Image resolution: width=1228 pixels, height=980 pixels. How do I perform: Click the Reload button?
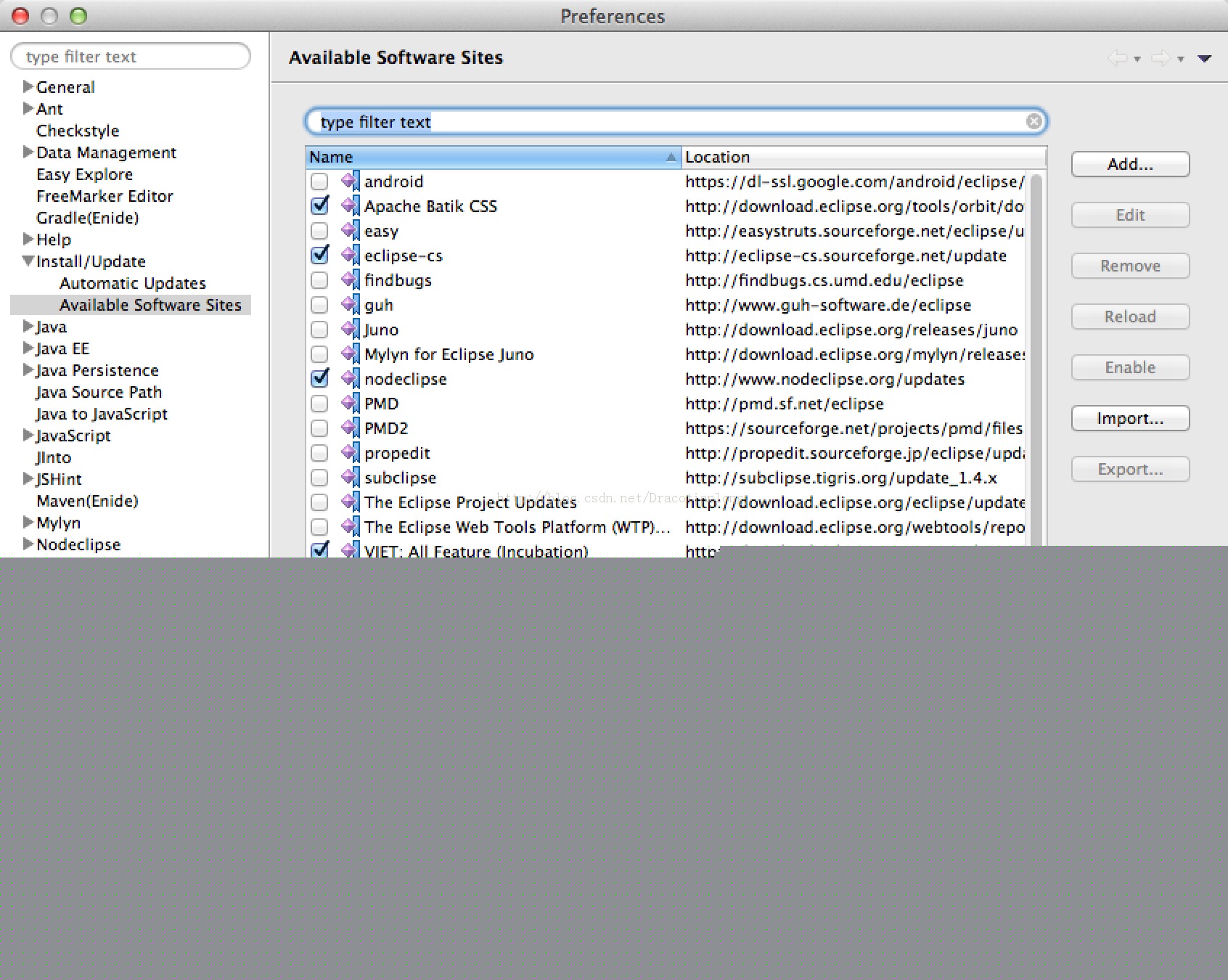pos(1130,317)
